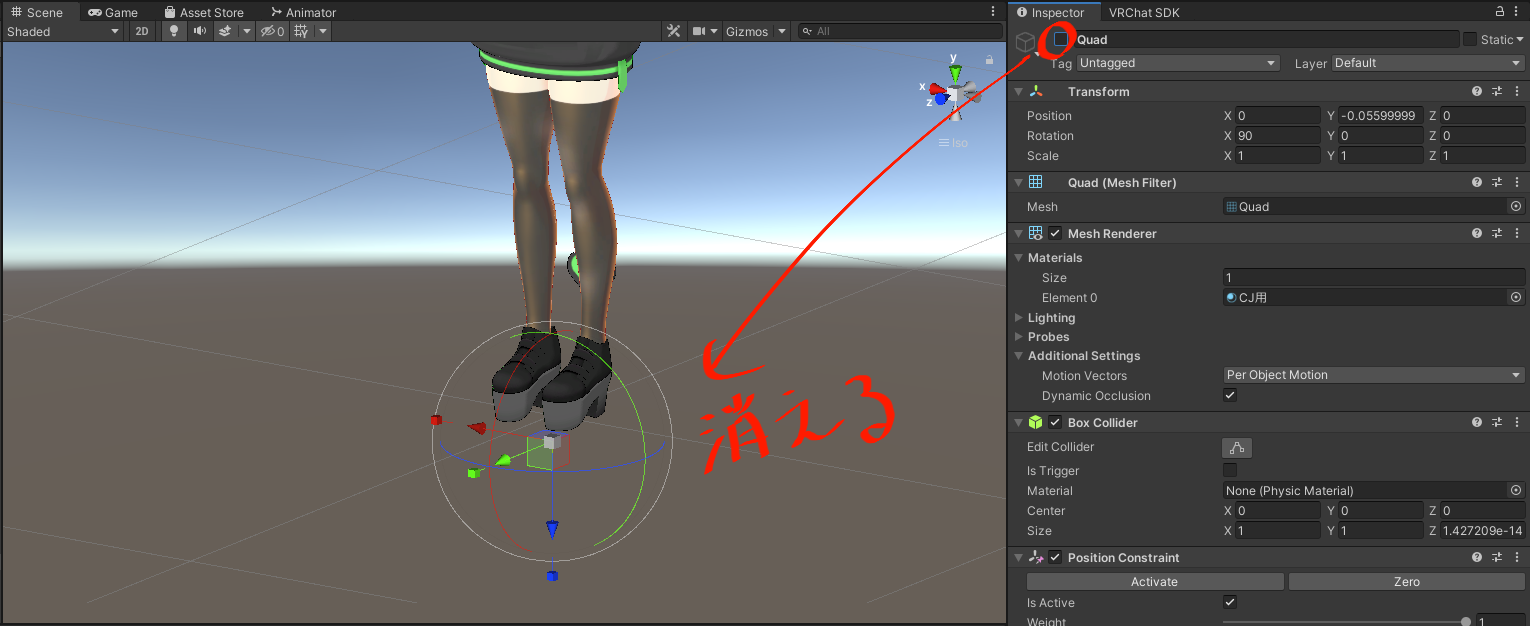
Task: Open Box Collider three-dot context menu
Action: click(x=1517, y=422)
